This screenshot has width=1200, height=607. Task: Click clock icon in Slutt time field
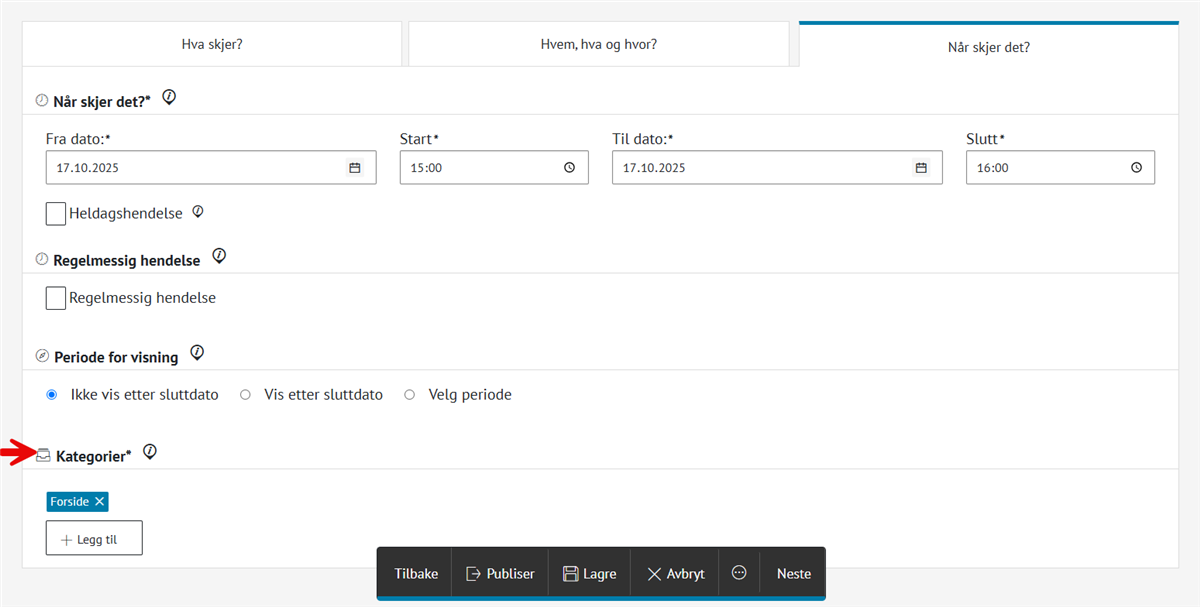coord(1136,168)
